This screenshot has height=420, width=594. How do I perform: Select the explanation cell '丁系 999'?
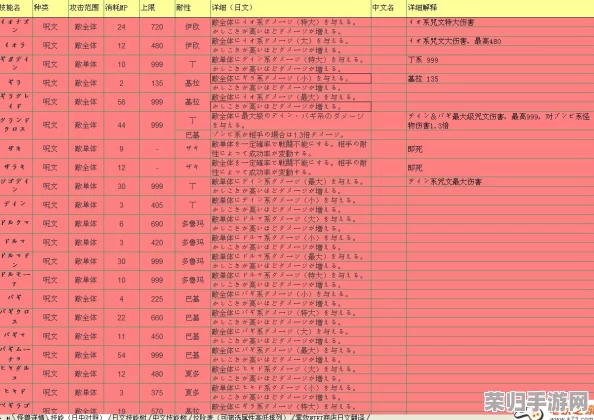pos(500,60)
